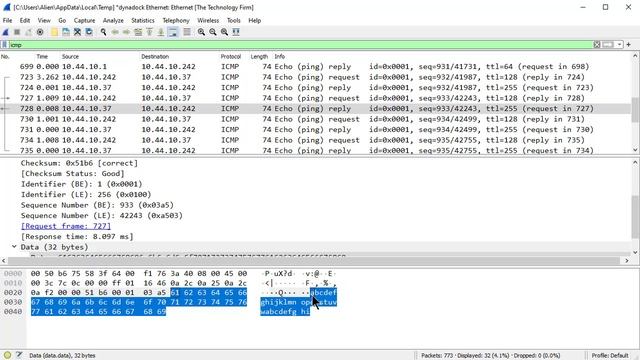Collapse the Data (32 bytes) tree node
This screenshot has height=360, width=640.
(x=14, y=247)
